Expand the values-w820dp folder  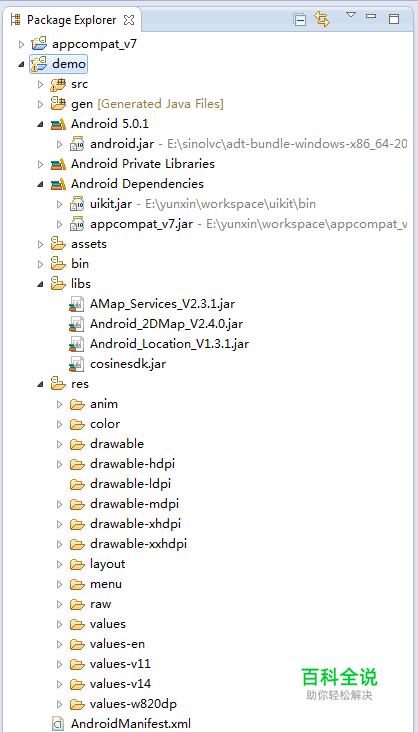point(59,704)
